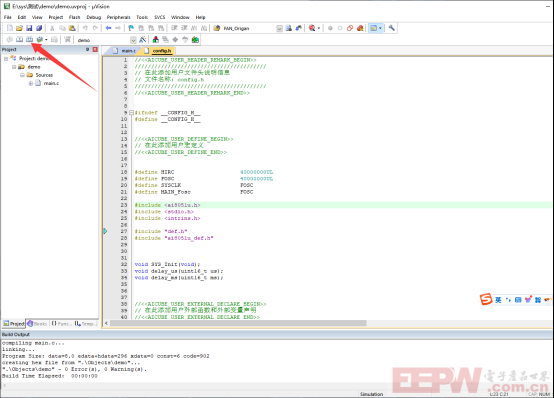Disable all breakpoints icon

pyautogui.click(x=350, y=28)
